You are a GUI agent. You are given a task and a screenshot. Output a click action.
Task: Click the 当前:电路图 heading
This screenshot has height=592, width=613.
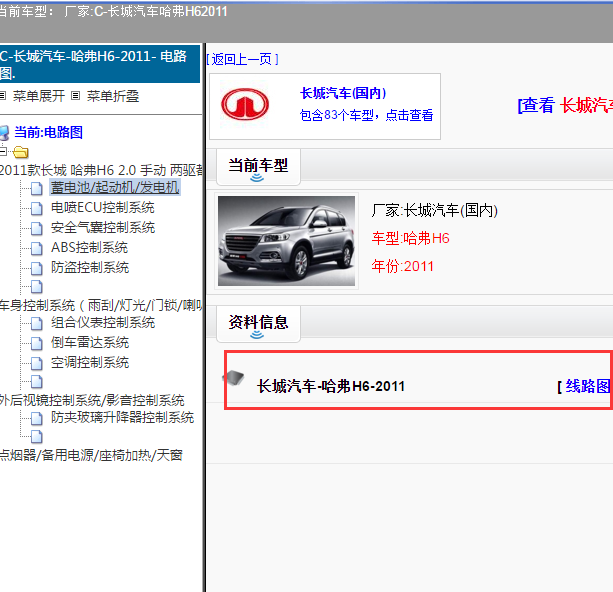tap(48, 132)
